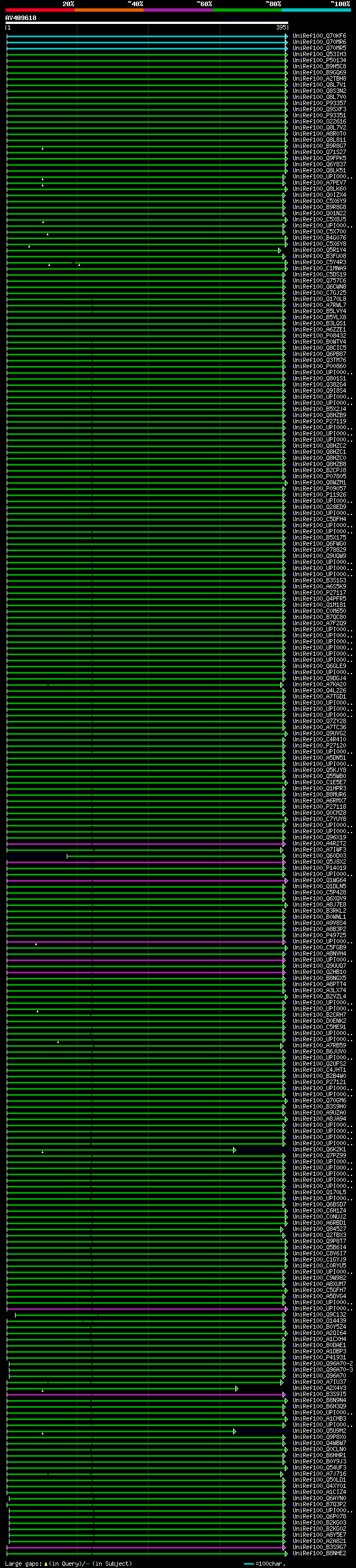Click the purple alignment bar for UniRef100_Q1WG64
356x1568 pixels.
(x=147, y=880)
